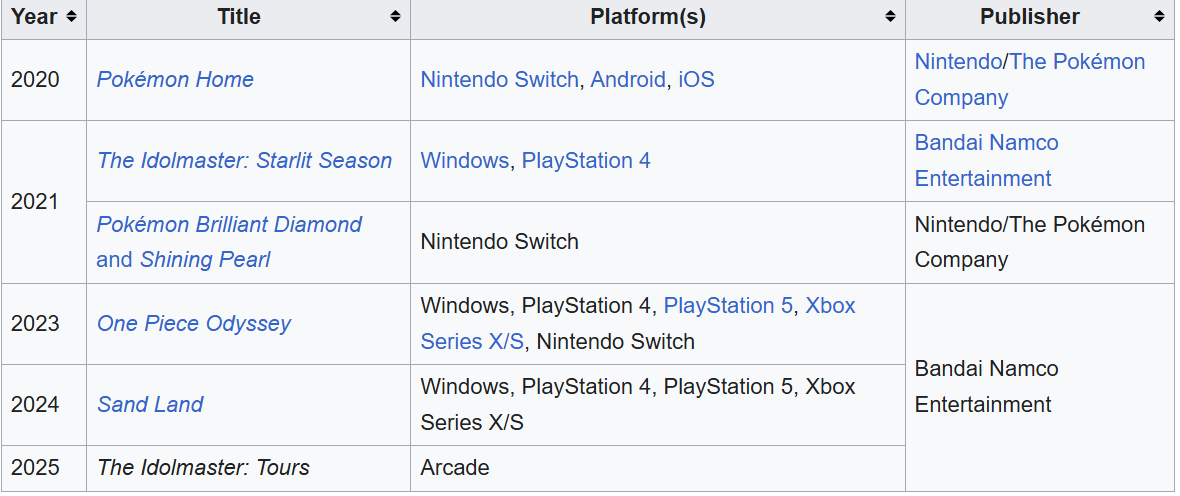Visit the Bandai Namco Entertainment link
This screenshot has width=1180, height=496.
pyautogui.click(x=987, y=160)
